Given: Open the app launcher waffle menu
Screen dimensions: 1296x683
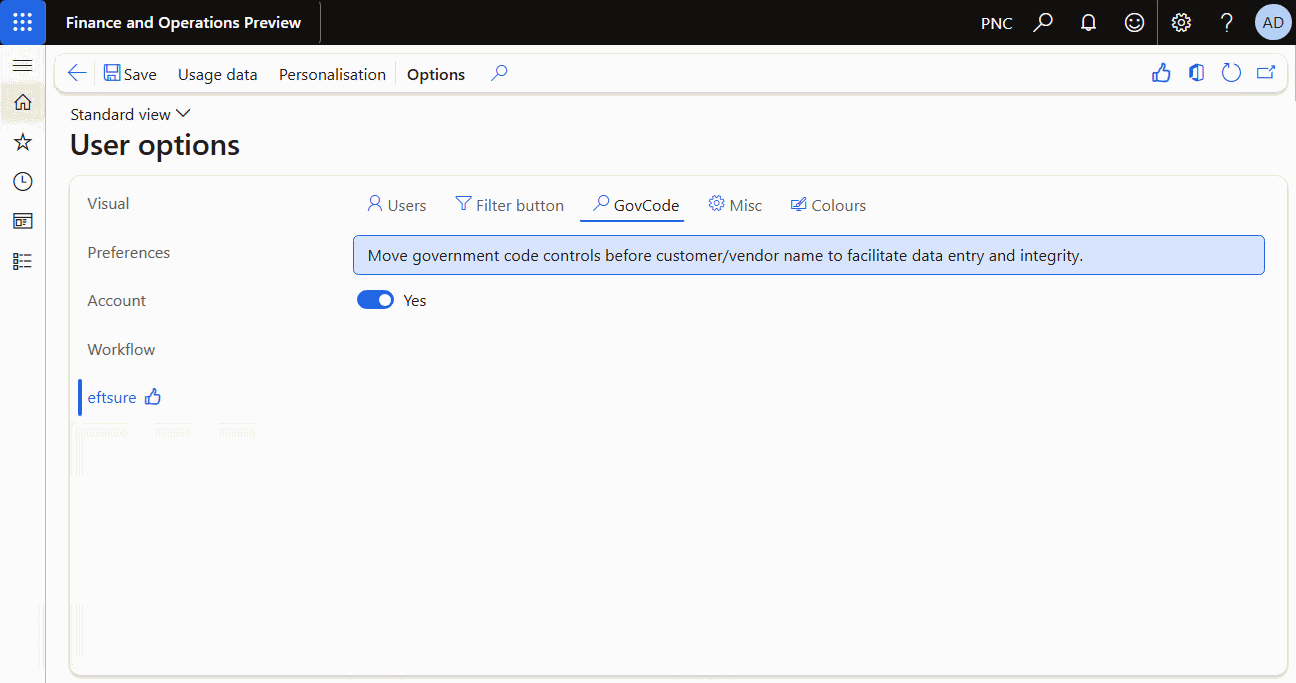Looking at the screenshot, I should (x=22, y=22).
